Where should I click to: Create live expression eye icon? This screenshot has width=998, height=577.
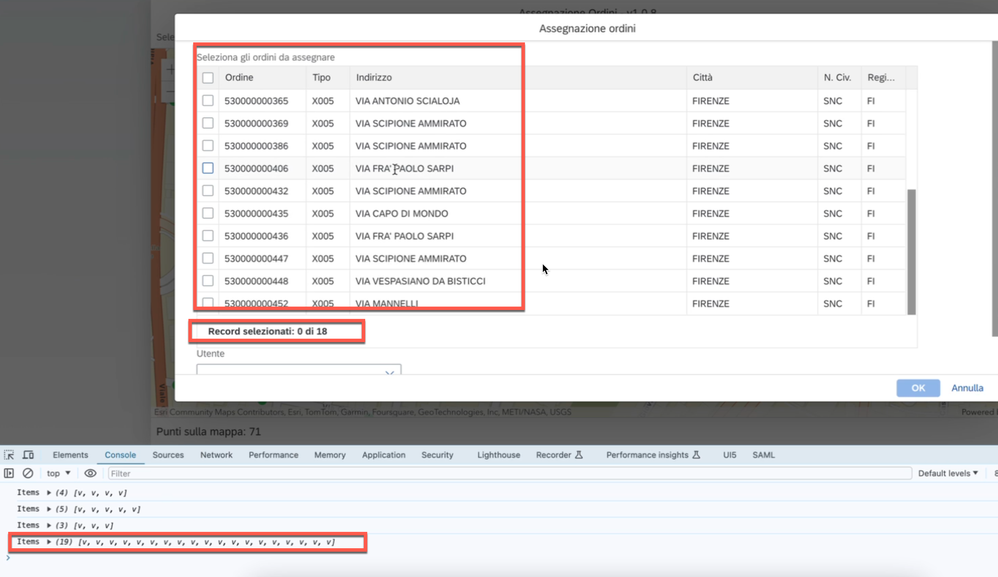point(90,473)
